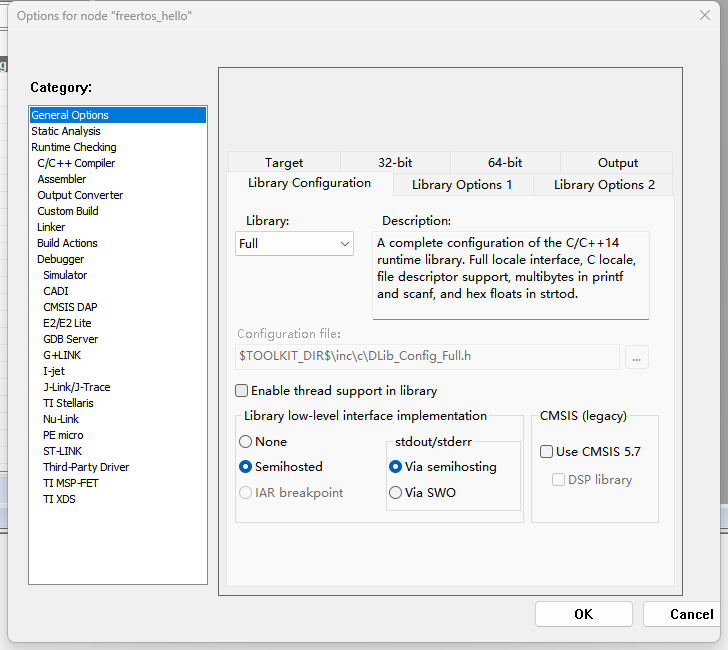Enable thread support in library checkbox
Screen dimensions: 728x650
point(242,391)
